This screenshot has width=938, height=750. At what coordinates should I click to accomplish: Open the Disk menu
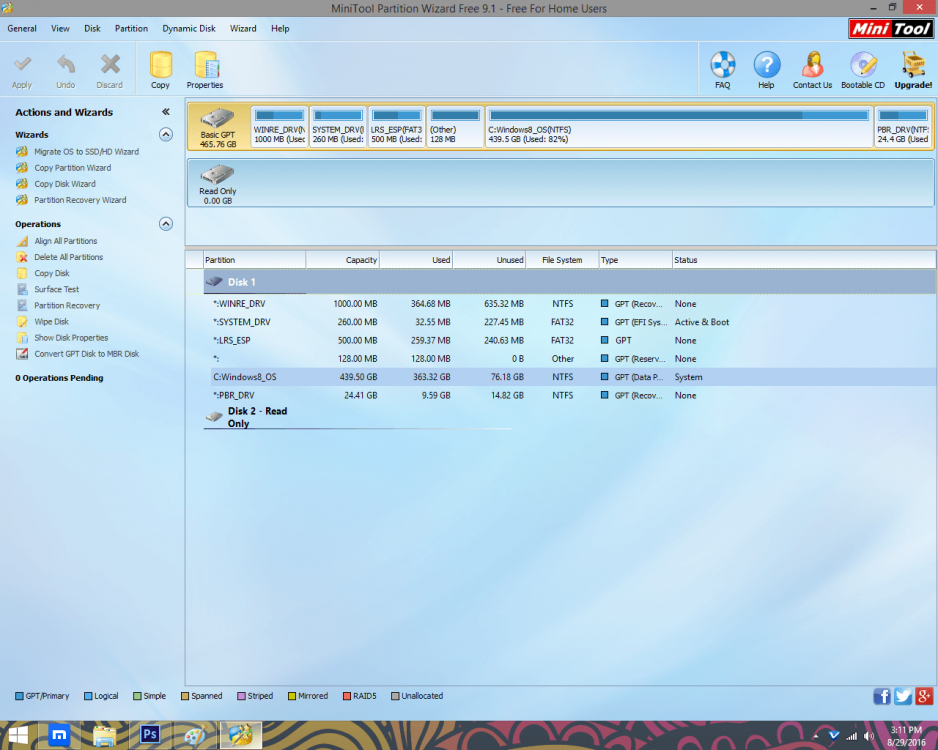click(92, 28)
